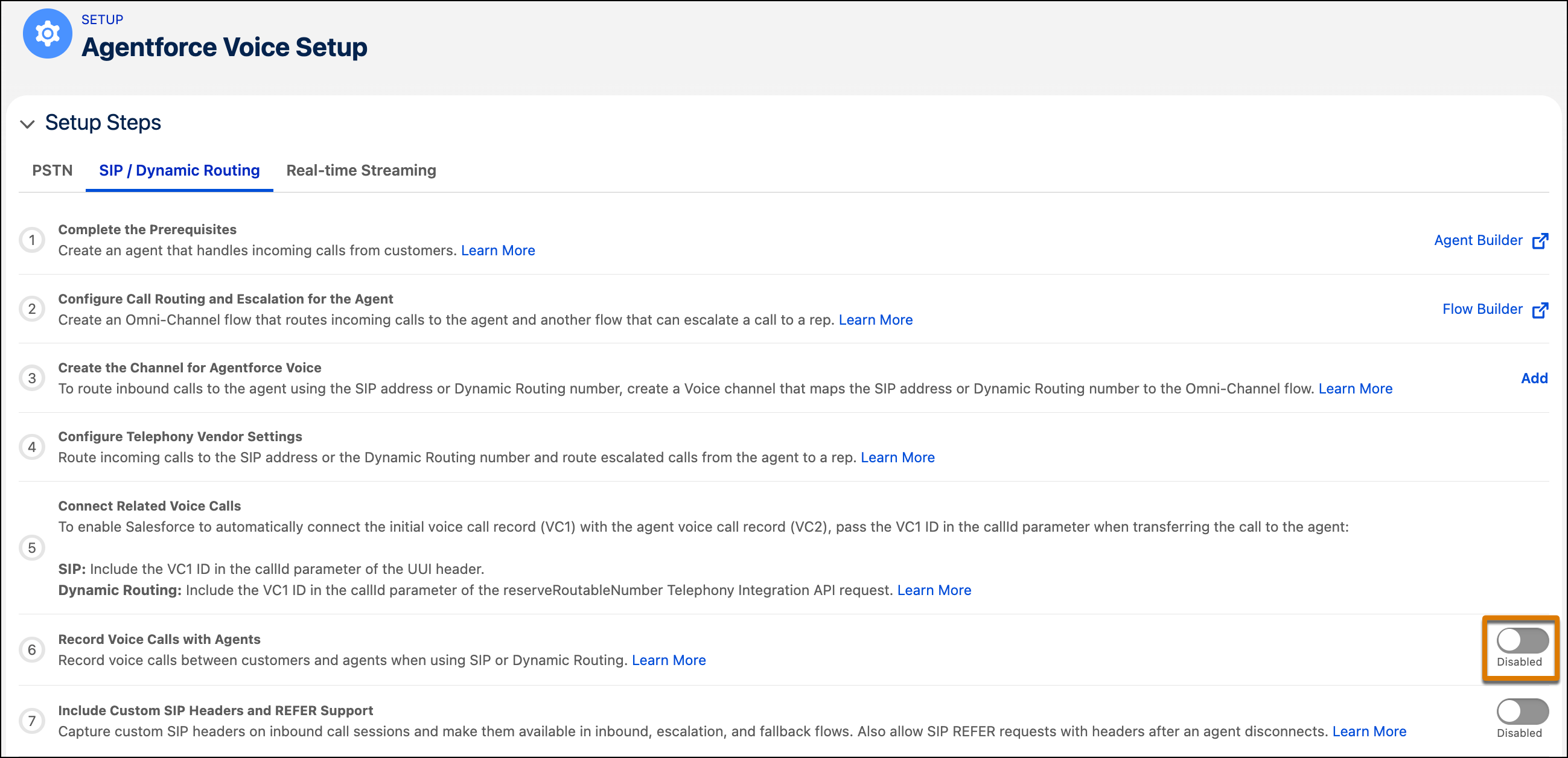
Task: Click the Agentforce Voice Setup heading
Action: click(x=224, y=47)
